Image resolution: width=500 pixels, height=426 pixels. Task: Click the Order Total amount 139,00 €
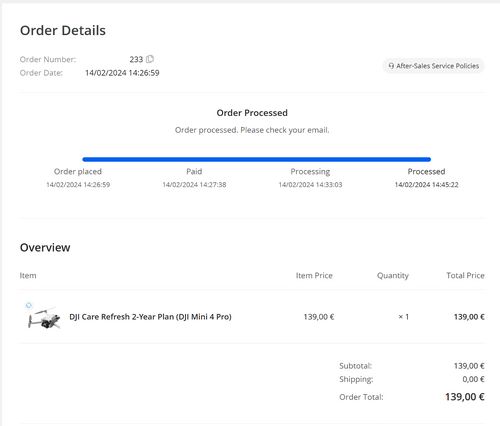pos(465,397)
